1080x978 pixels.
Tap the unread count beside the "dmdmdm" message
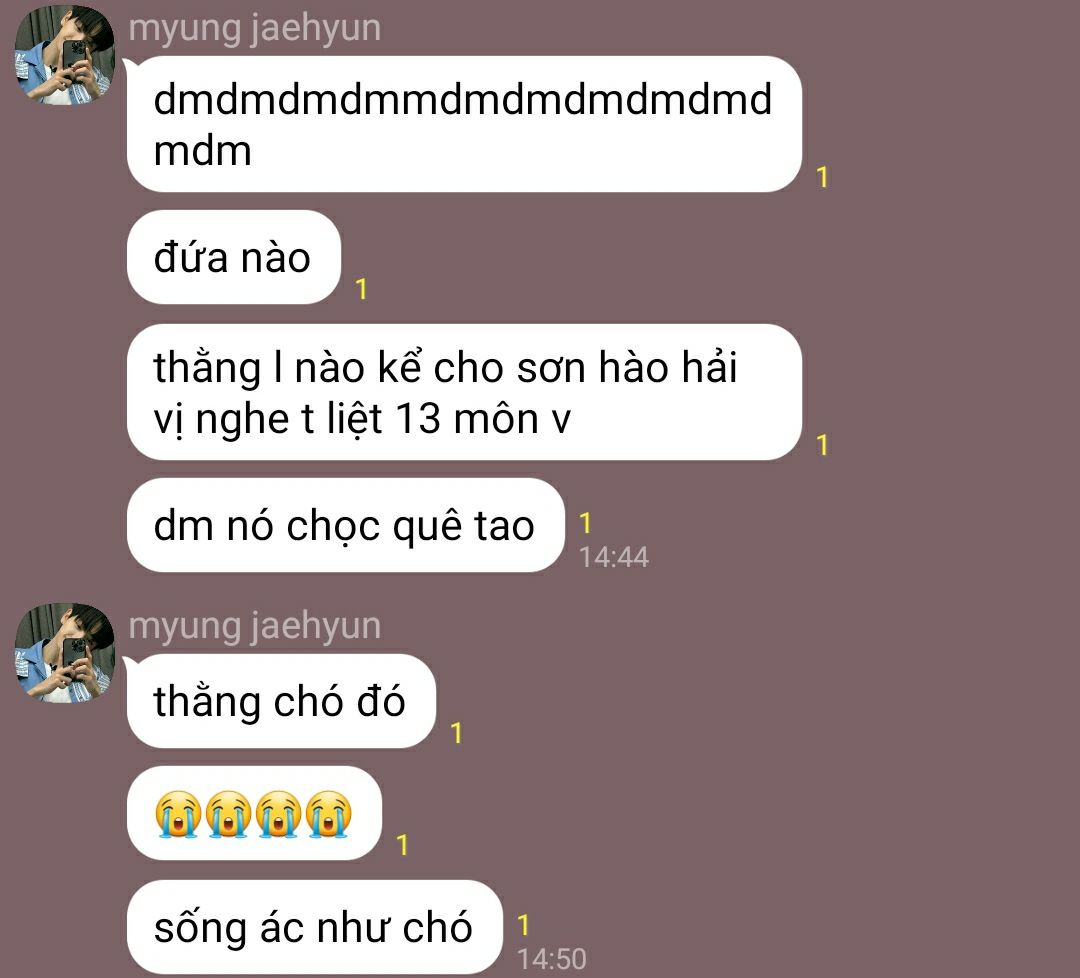pyautogui.click(x=822, y=178)
